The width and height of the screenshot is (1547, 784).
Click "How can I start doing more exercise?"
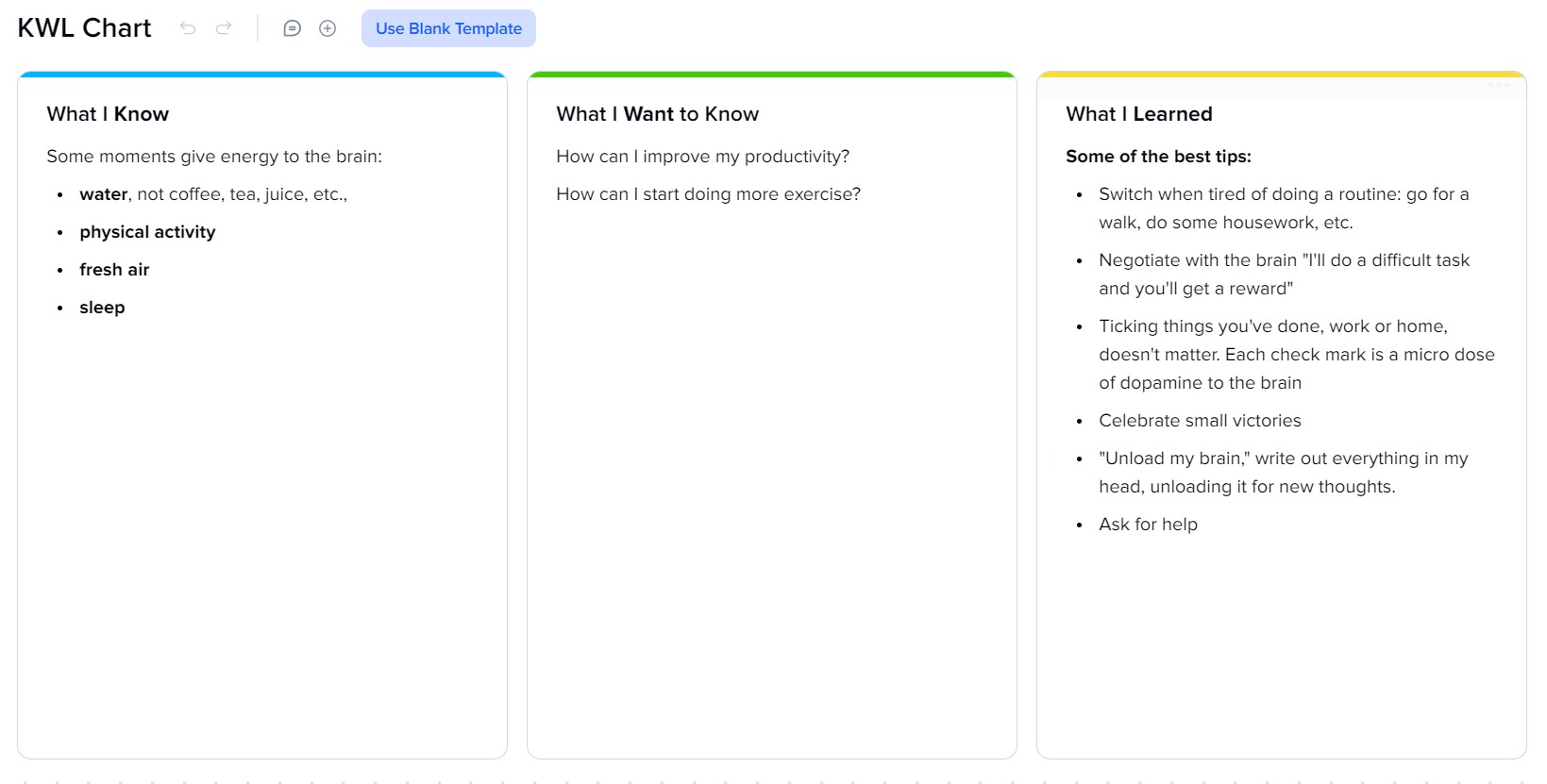(x=708, y=194)
